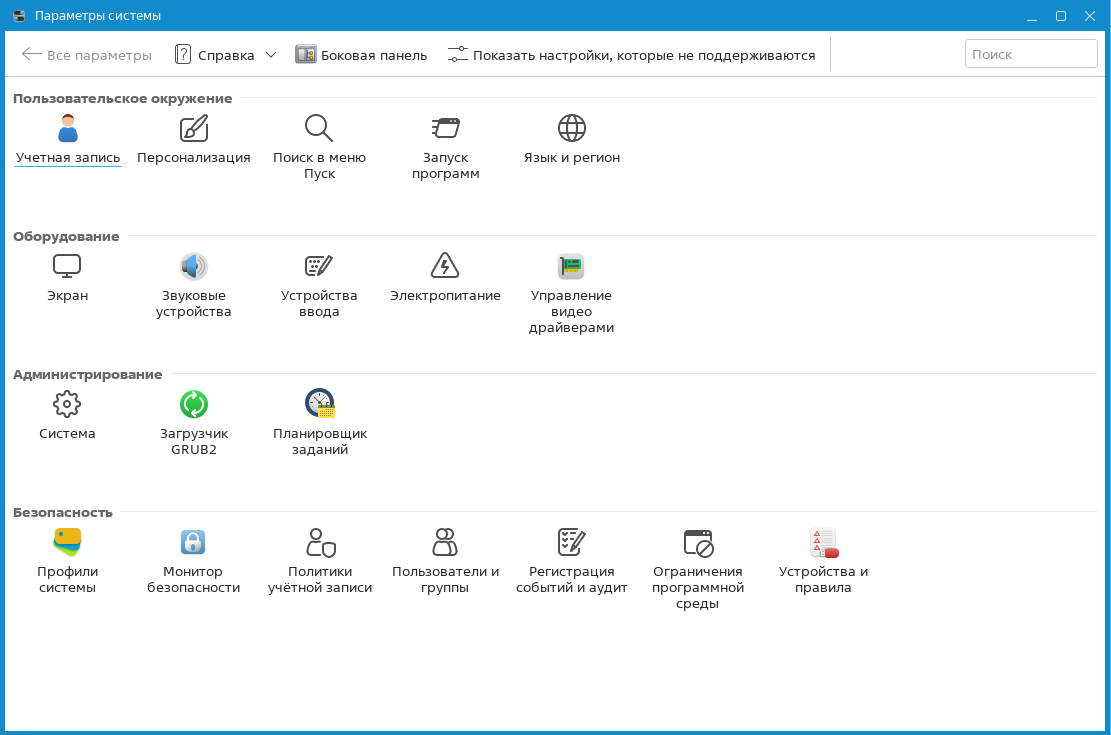Open Запуск программ module
The width and height of the screenshot is (1111, 735).
(445, 129)
